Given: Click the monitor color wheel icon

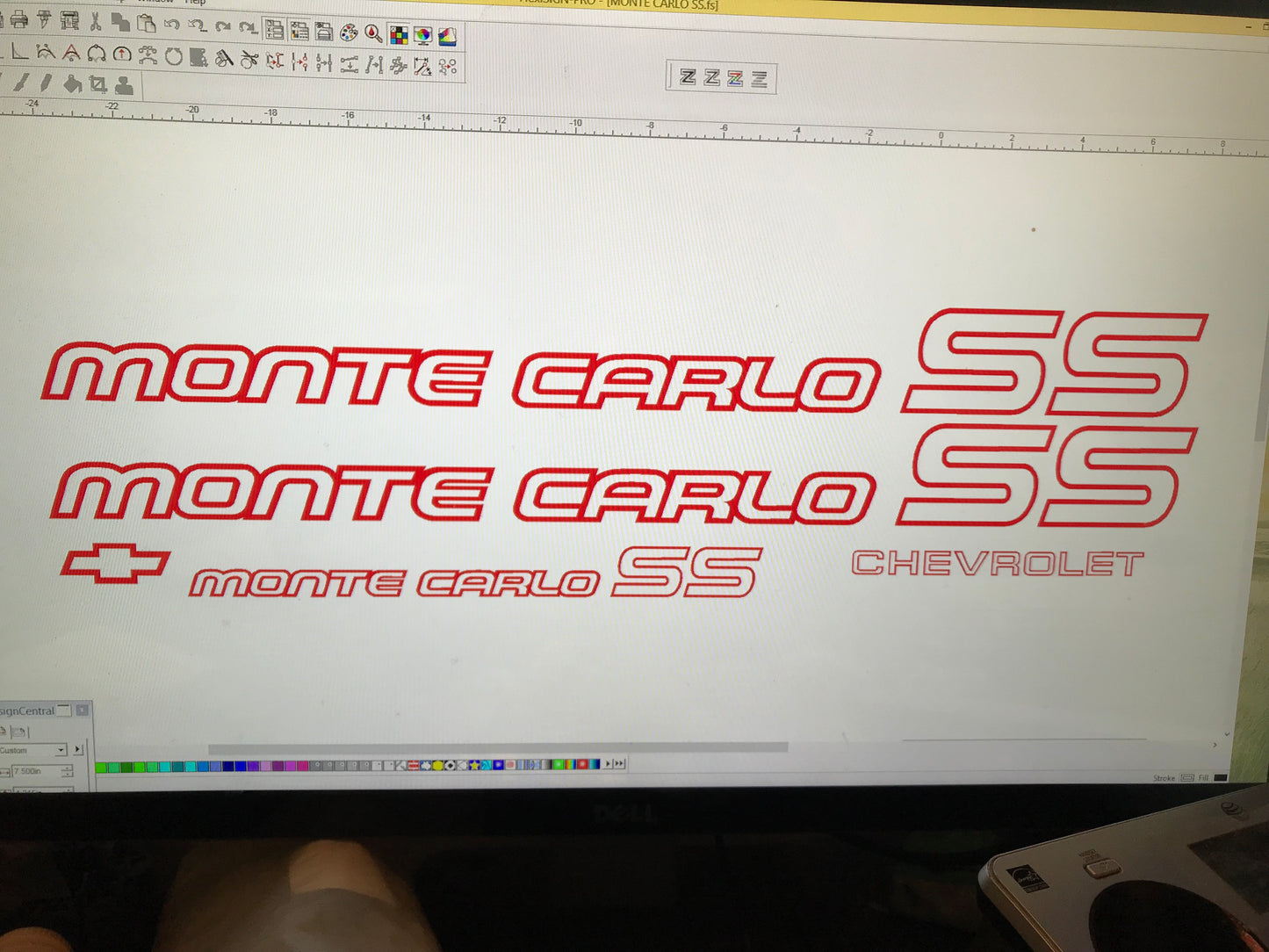Looking at the screenshot, I should click(x=423, y=36).
